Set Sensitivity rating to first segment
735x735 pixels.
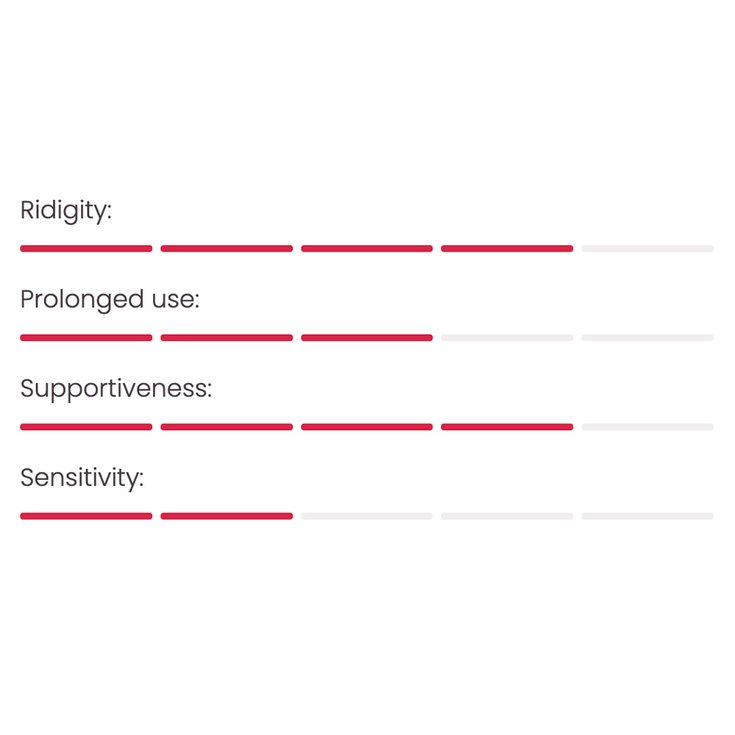[86, 516]
